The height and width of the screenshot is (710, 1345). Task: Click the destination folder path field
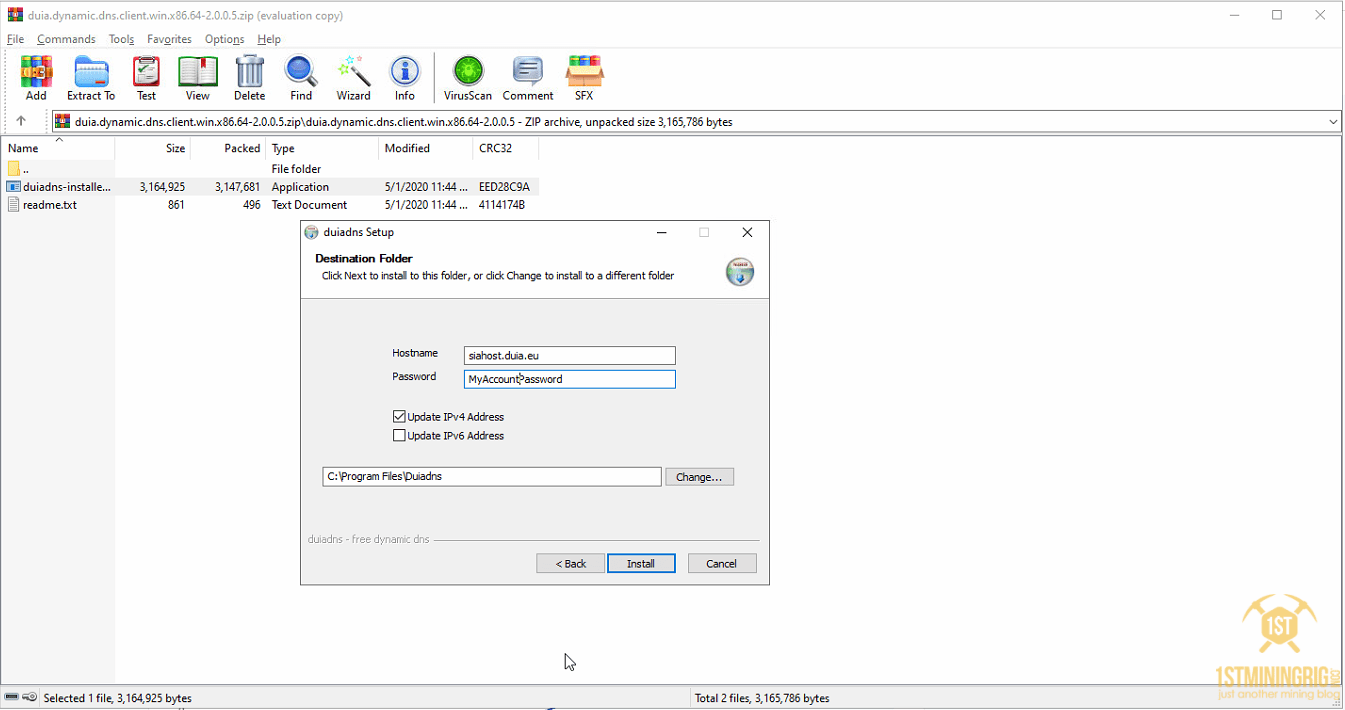492,477
